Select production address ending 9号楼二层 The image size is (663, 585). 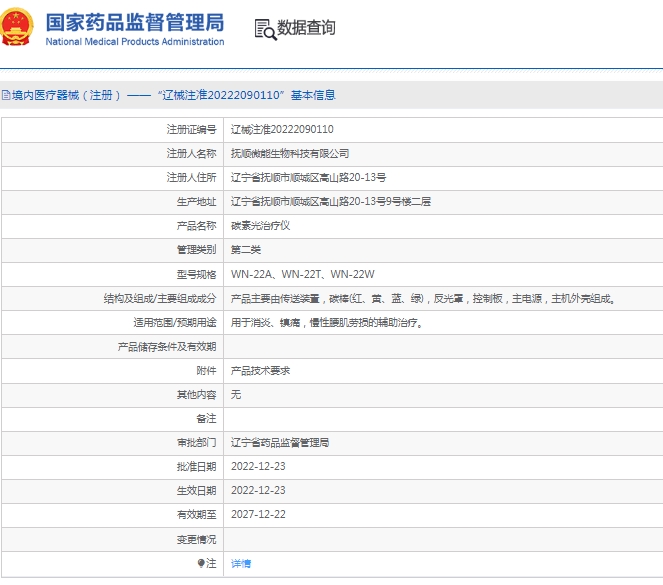(x=331, y=202)
